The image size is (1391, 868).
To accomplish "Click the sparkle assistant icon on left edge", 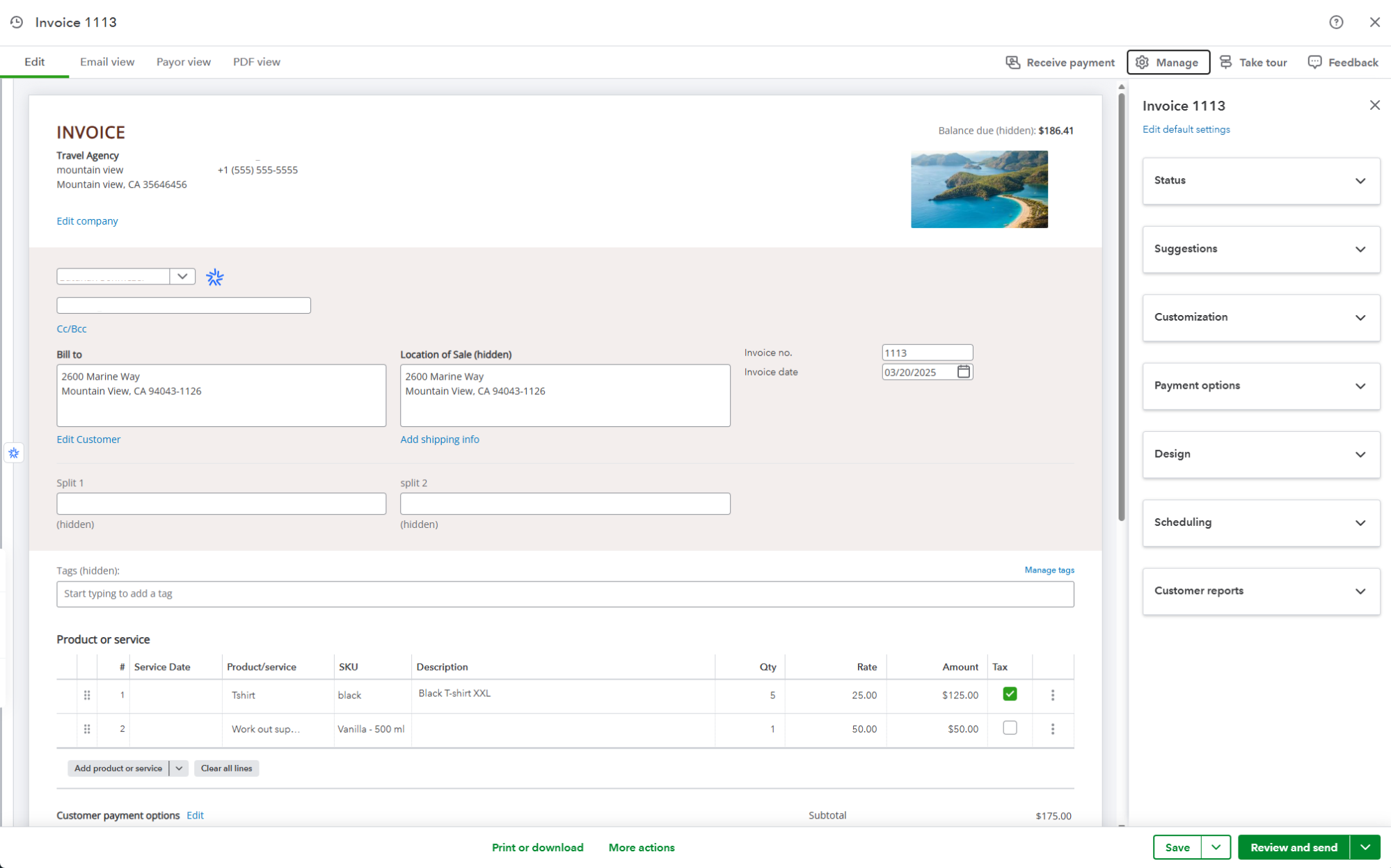I will coord(14,453).
